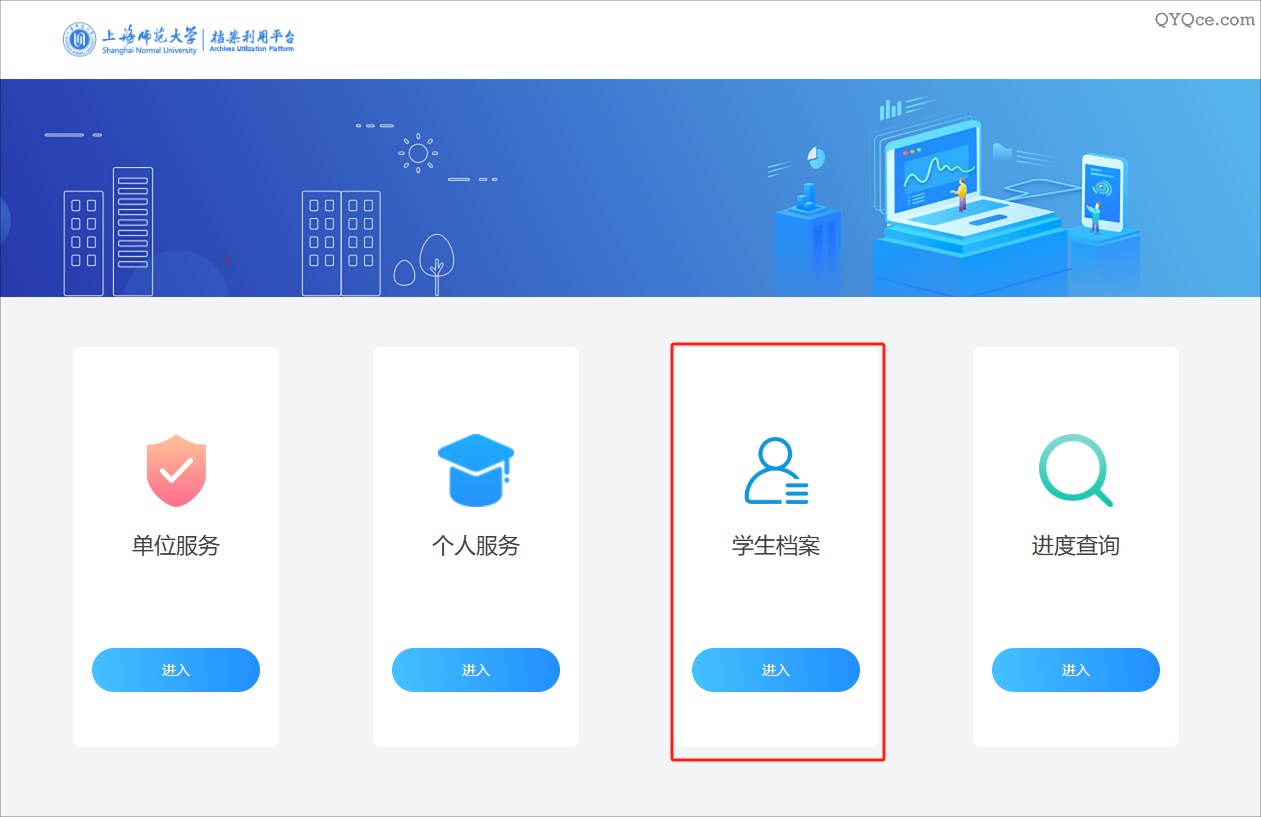The width and height of the screenshot is (1261, 817).
Task: Click the 档案利用平台 Archives Utilization Platform title
Action: click(x=252, y=40)
